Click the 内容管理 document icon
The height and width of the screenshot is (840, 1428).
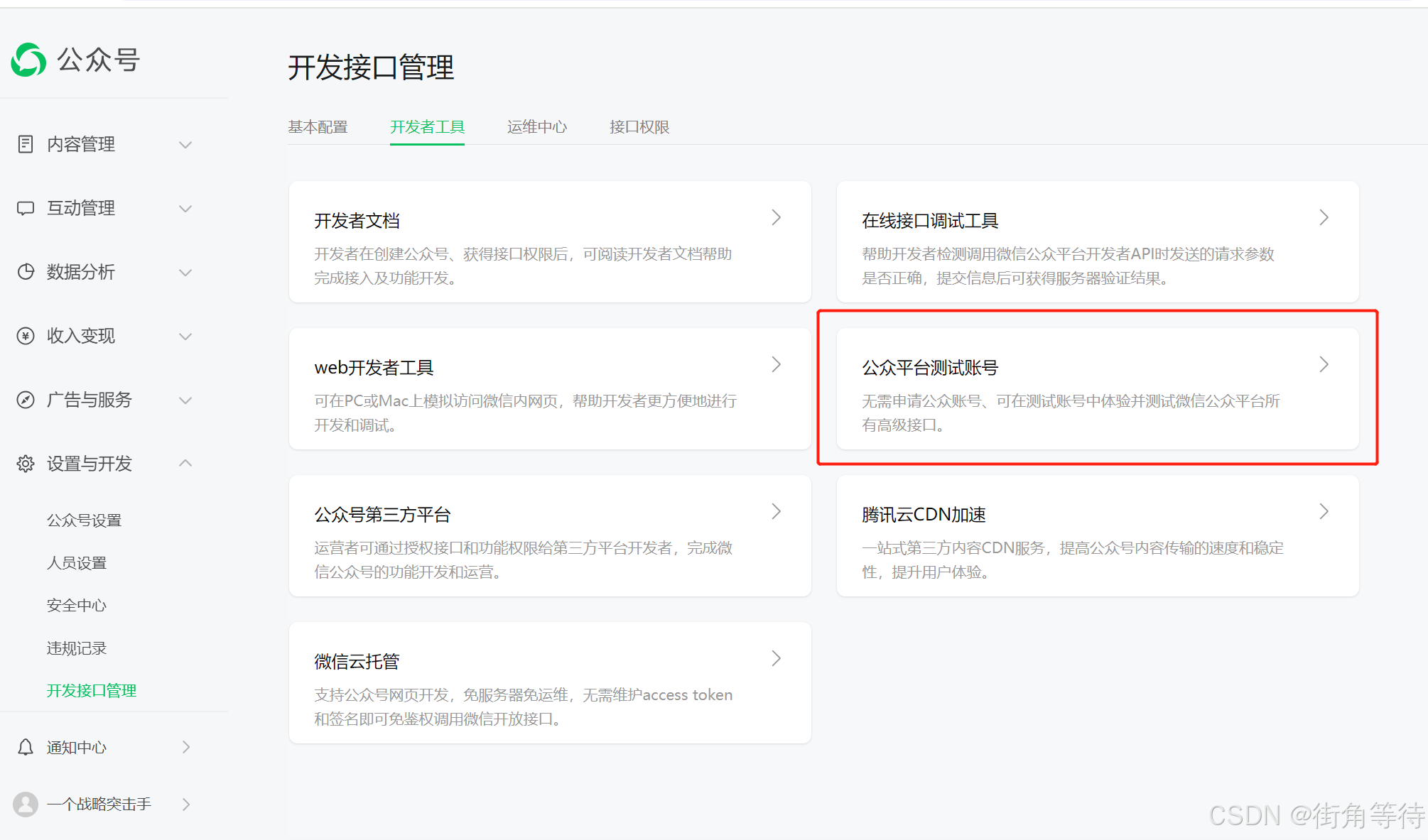tap(26, 144)
